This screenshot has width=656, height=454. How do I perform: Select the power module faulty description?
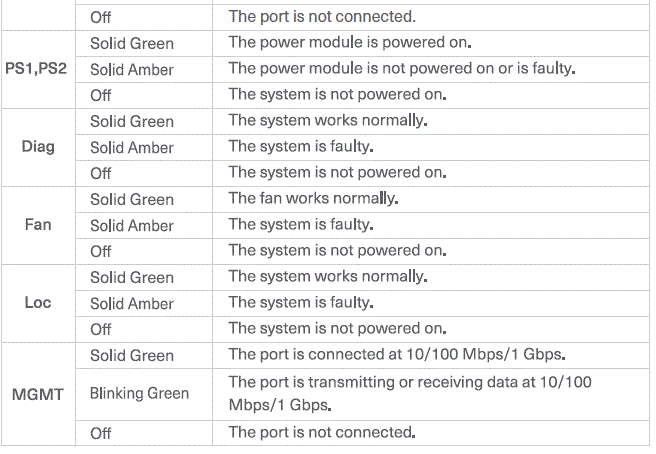(403, 69)
